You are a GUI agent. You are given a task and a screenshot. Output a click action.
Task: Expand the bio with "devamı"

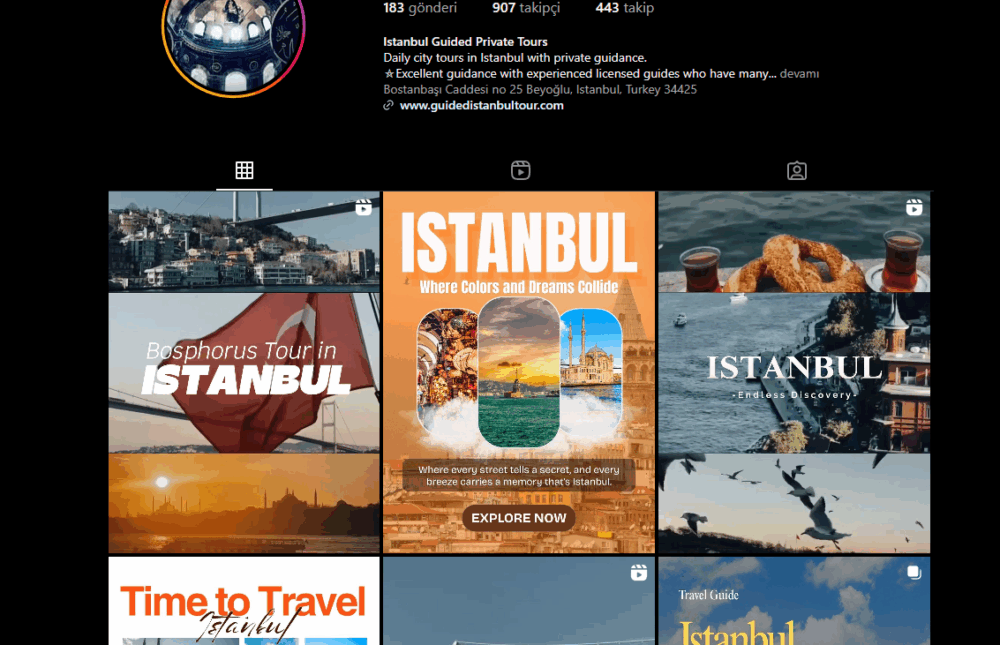[x=799, y=74]
